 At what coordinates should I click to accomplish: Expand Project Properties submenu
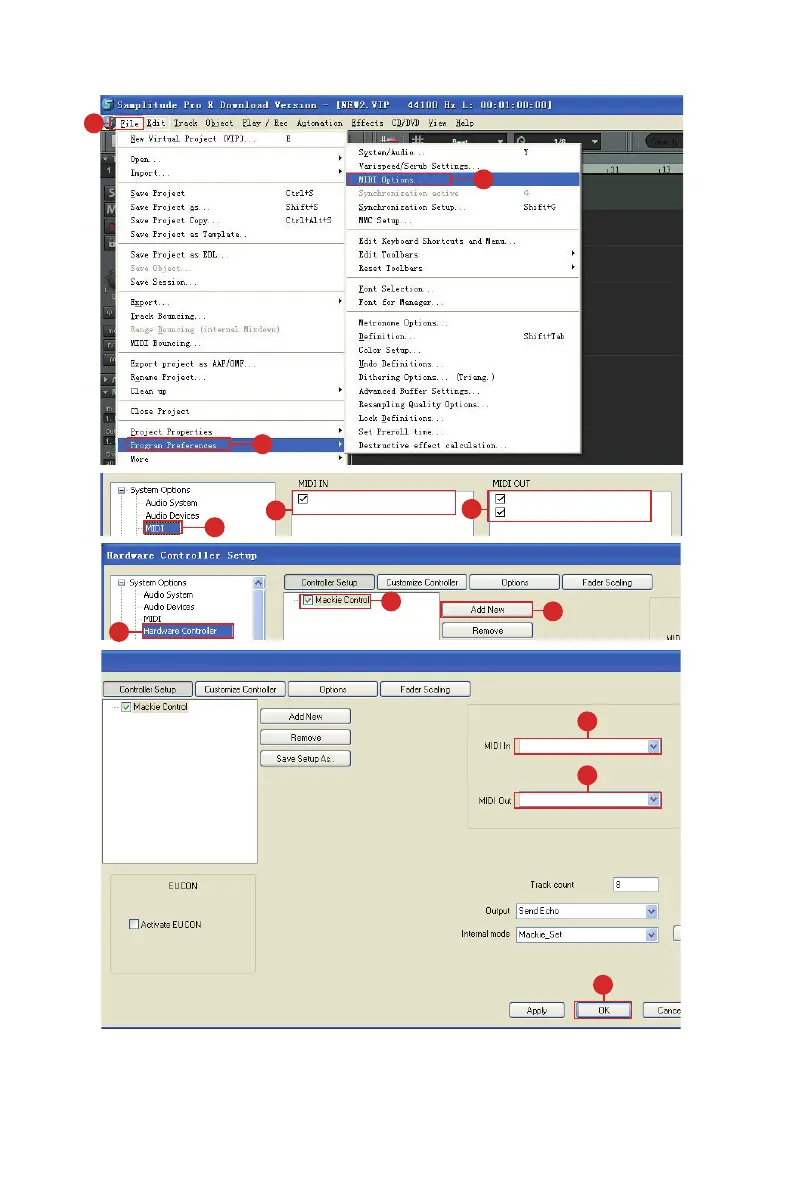[231, 432]
